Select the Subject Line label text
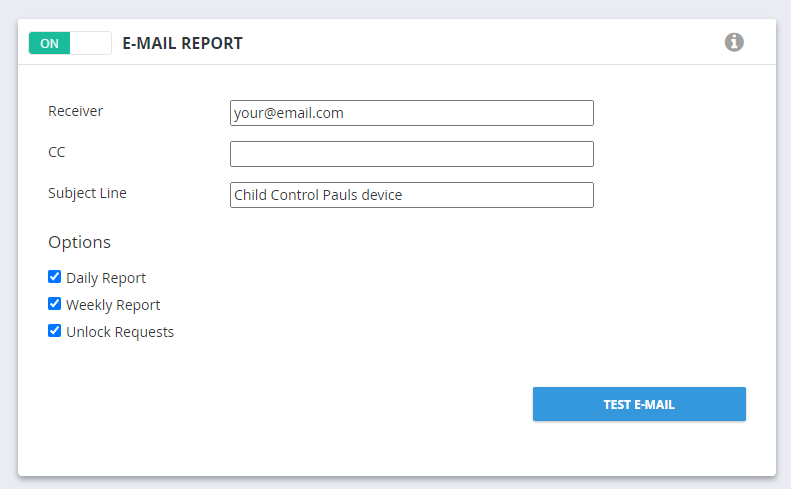 coord(87,193)
